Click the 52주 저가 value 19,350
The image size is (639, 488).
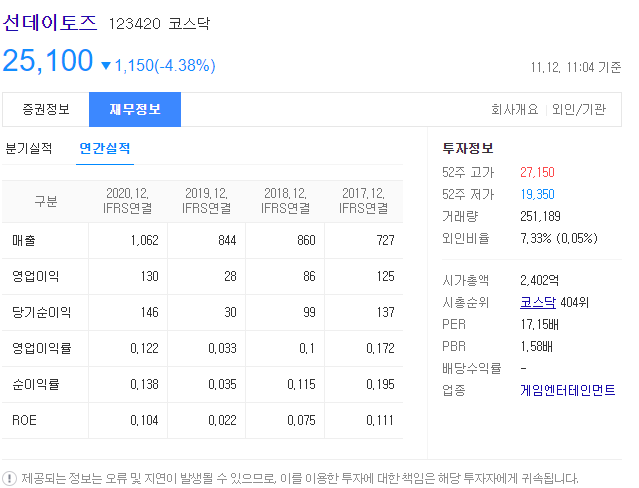pos(537,194)
